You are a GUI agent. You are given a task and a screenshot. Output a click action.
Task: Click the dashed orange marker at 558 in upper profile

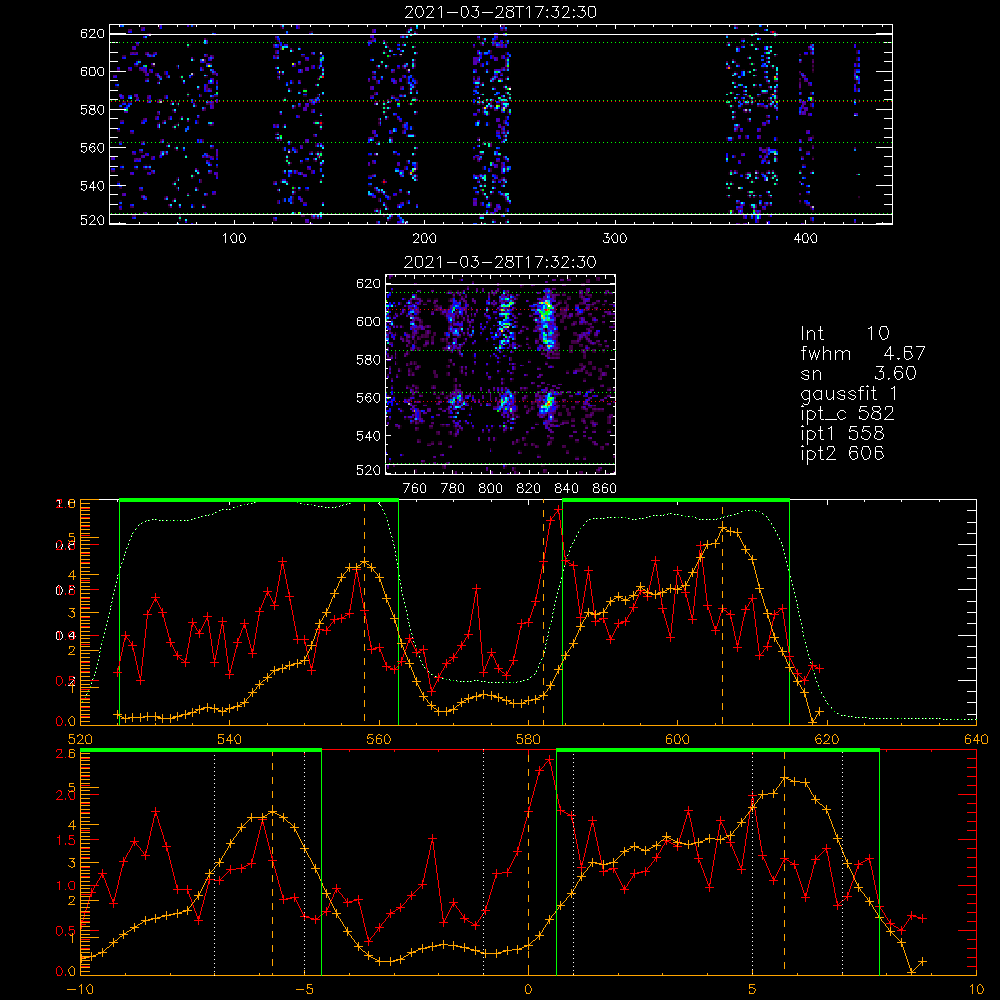(x=364, y=612)
